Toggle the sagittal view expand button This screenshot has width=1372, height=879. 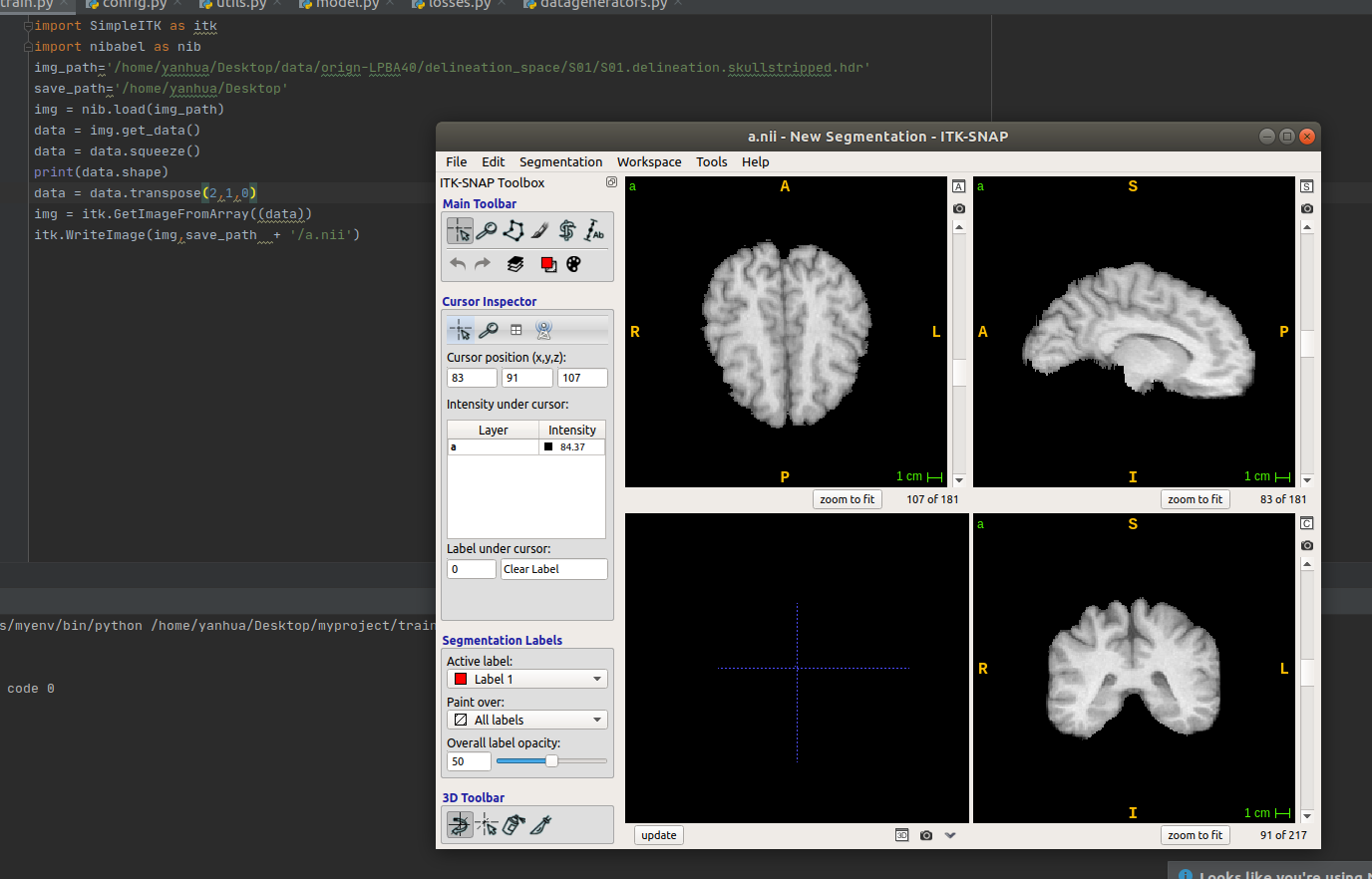point(1306,186)
